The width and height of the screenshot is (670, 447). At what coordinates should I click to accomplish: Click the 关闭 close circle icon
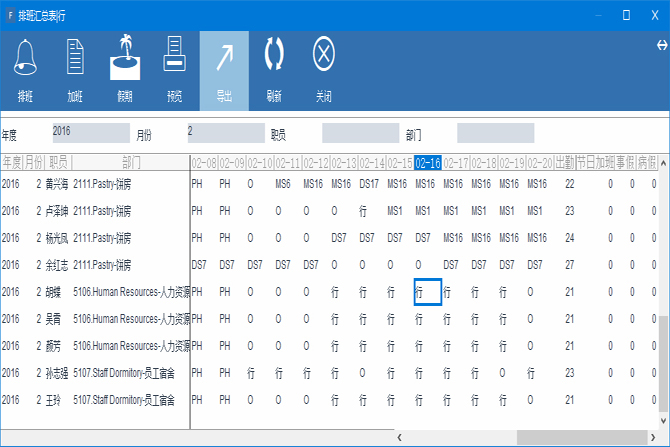tap(323, 58)
